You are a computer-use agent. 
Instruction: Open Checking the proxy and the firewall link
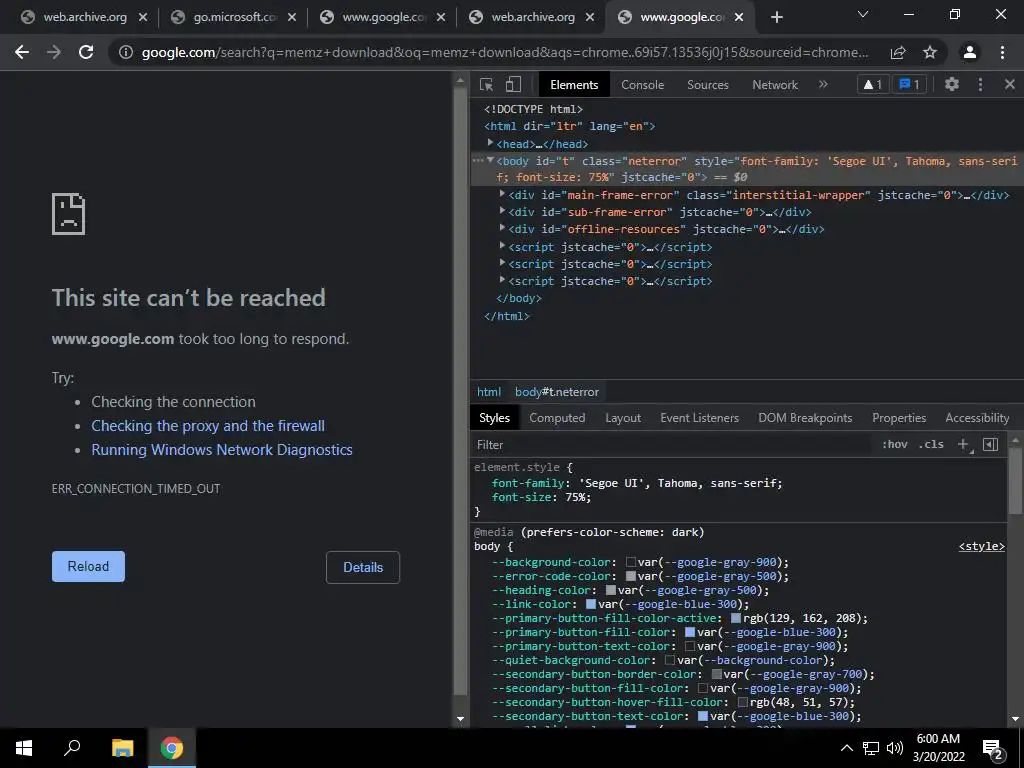point(208,426)
